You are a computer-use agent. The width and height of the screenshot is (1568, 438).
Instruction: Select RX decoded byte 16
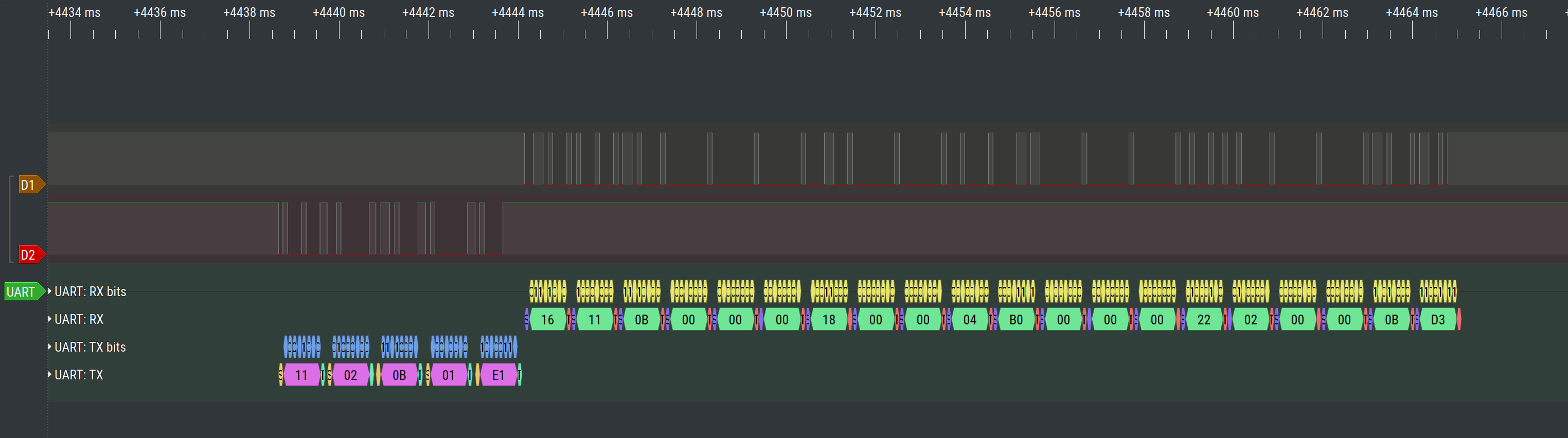tap(548, 319)
